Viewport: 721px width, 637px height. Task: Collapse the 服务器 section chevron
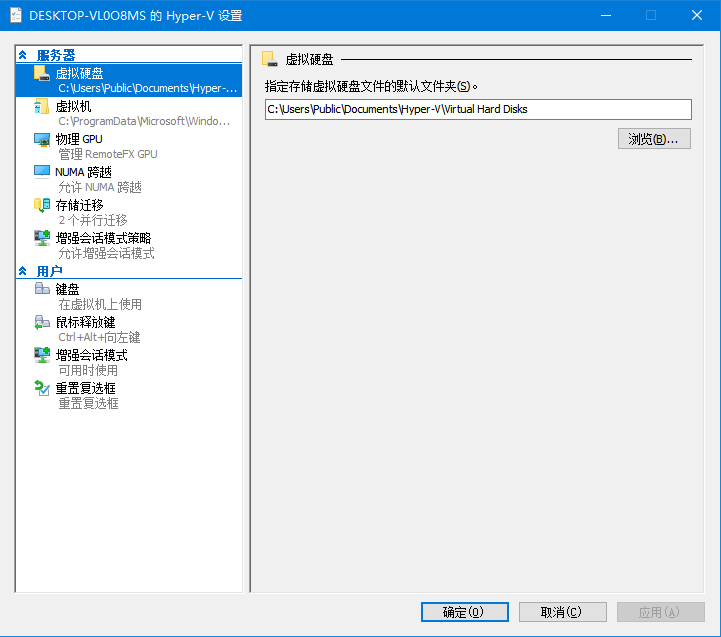(x=23, y=55)
